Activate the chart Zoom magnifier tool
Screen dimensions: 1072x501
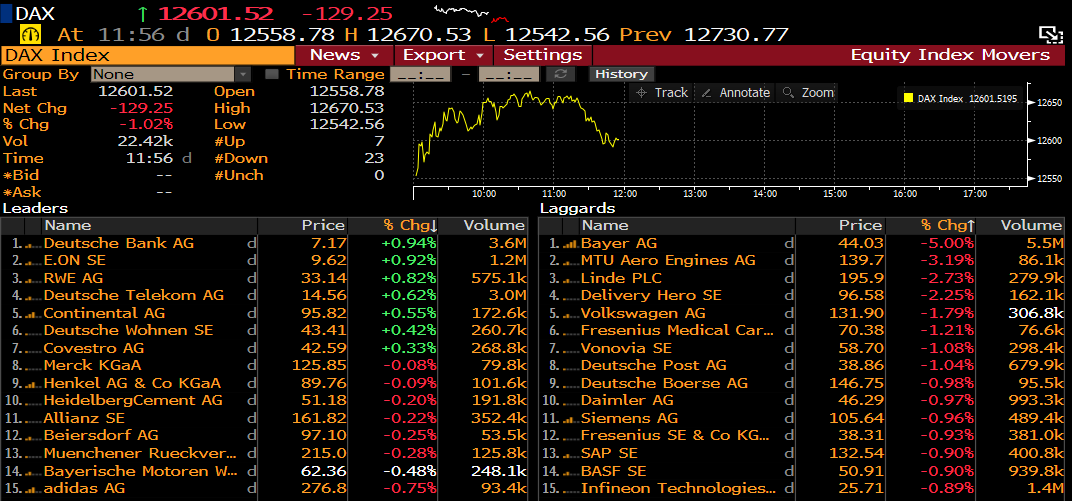point(808,92)
